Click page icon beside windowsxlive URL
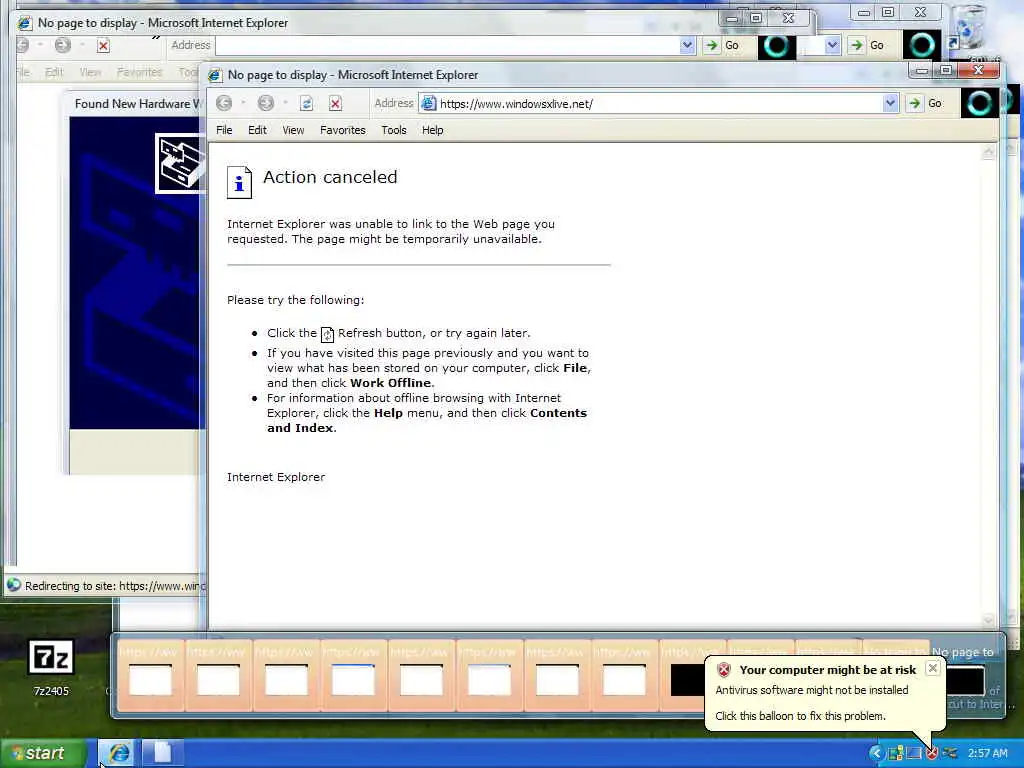 (428, 103)
